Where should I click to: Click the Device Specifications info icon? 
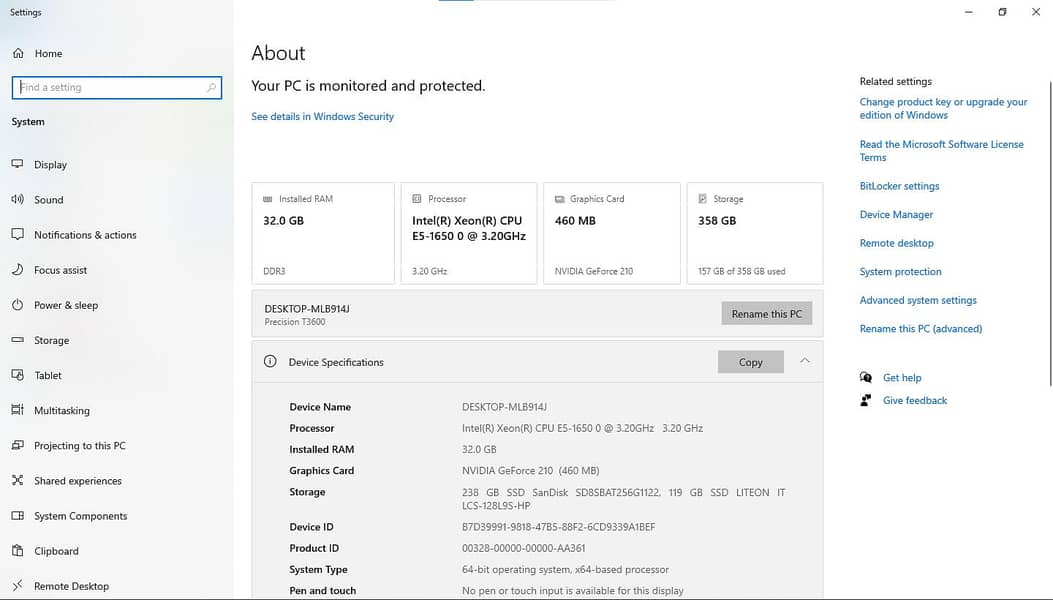pyautogui.click(x=270, y=361)
